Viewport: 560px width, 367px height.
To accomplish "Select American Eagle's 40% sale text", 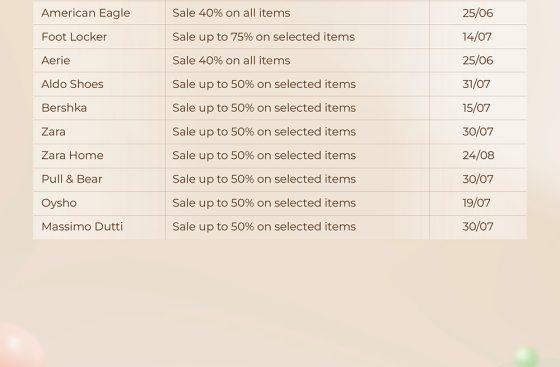I will 231,13.
